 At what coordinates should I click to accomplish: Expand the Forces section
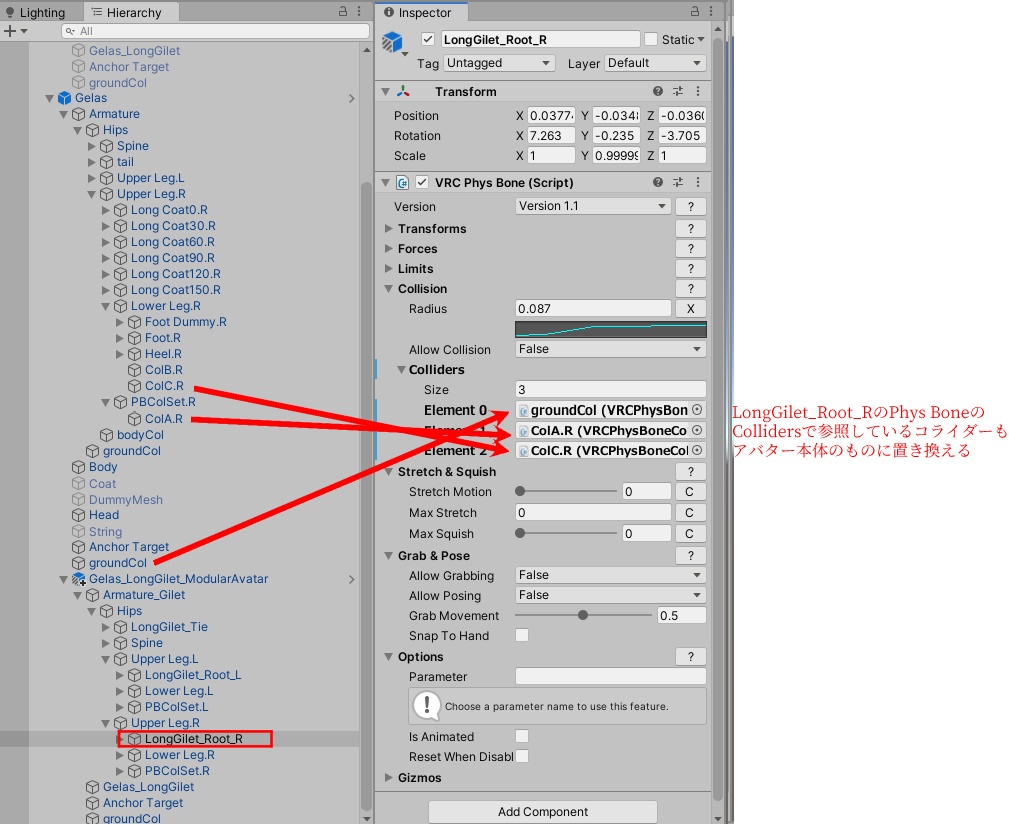(389, 248)
